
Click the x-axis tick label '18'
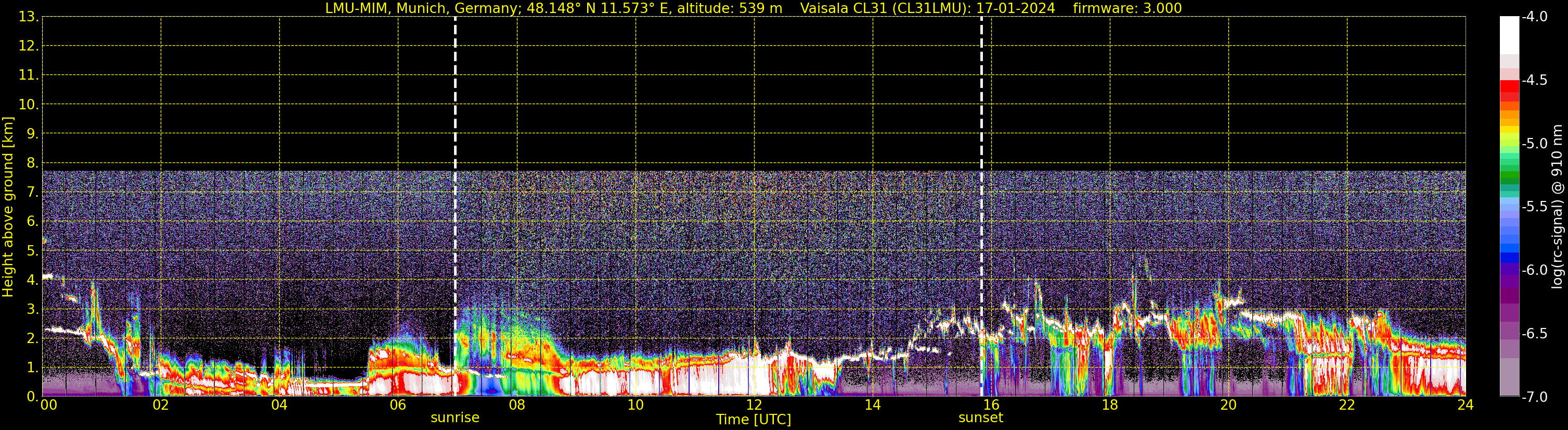pyautogui.click(x=1110, y=404)
